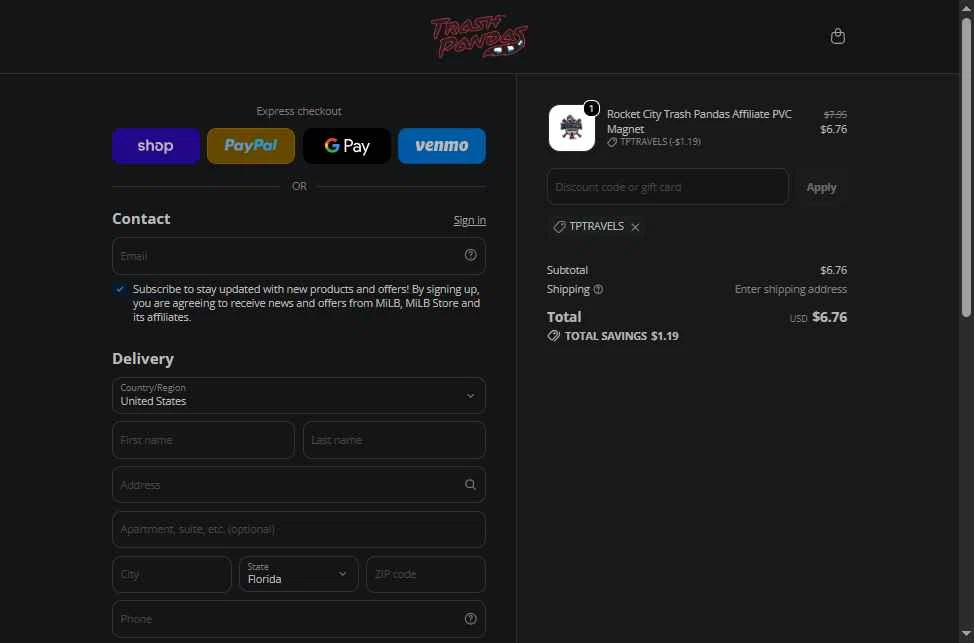This screenshot has width=974, height=643.
Task: Focus the Discount code or gift card field
Action: pos(668,187)
